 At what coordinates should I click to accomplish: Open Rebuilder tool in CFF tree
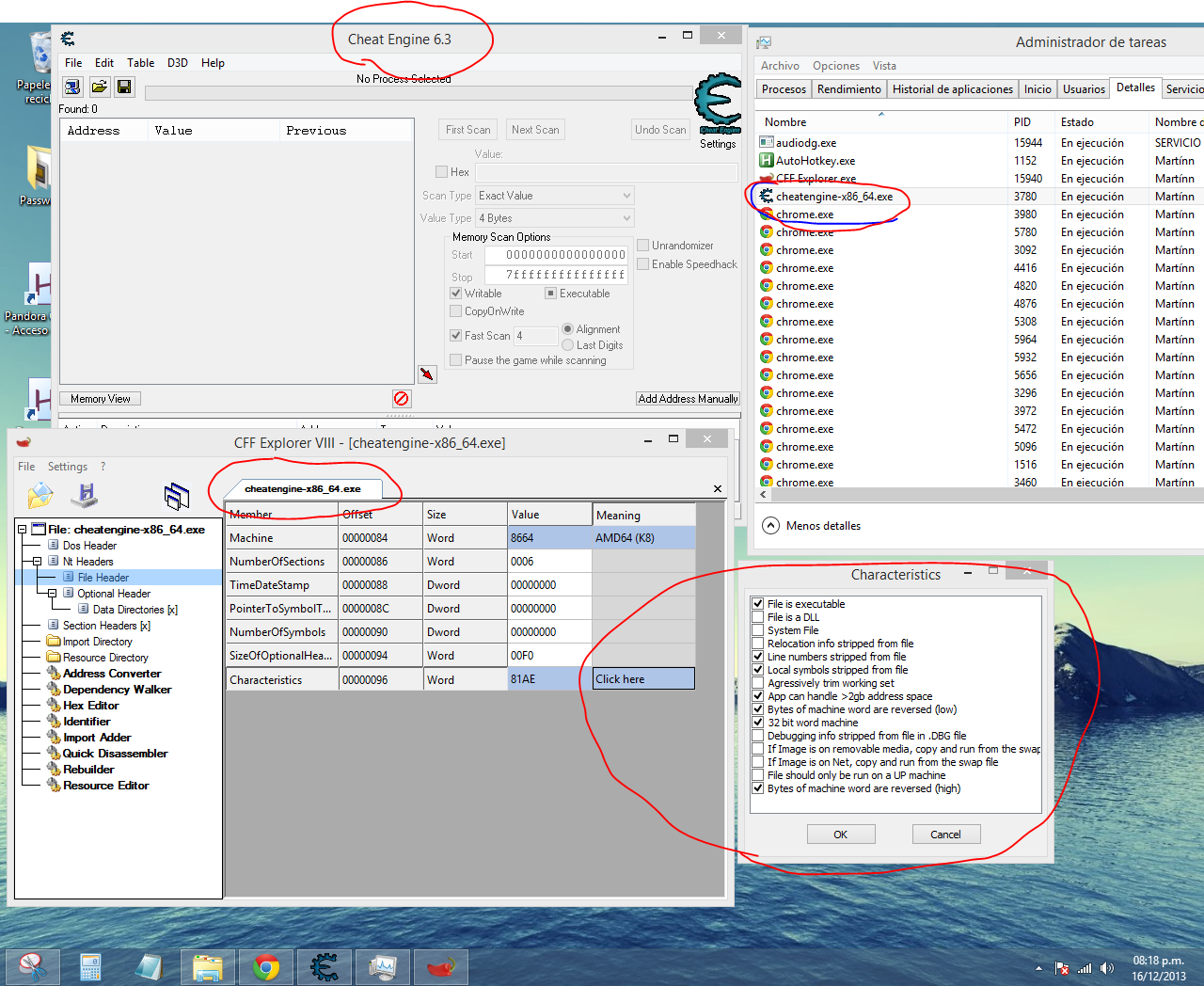[88, 770]
